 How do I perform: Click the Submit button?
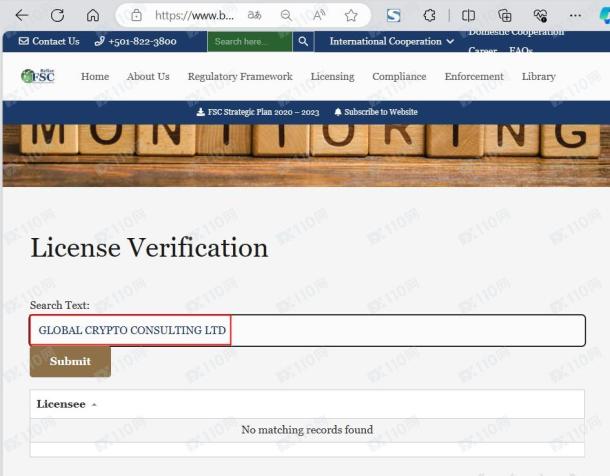(70, 361)
